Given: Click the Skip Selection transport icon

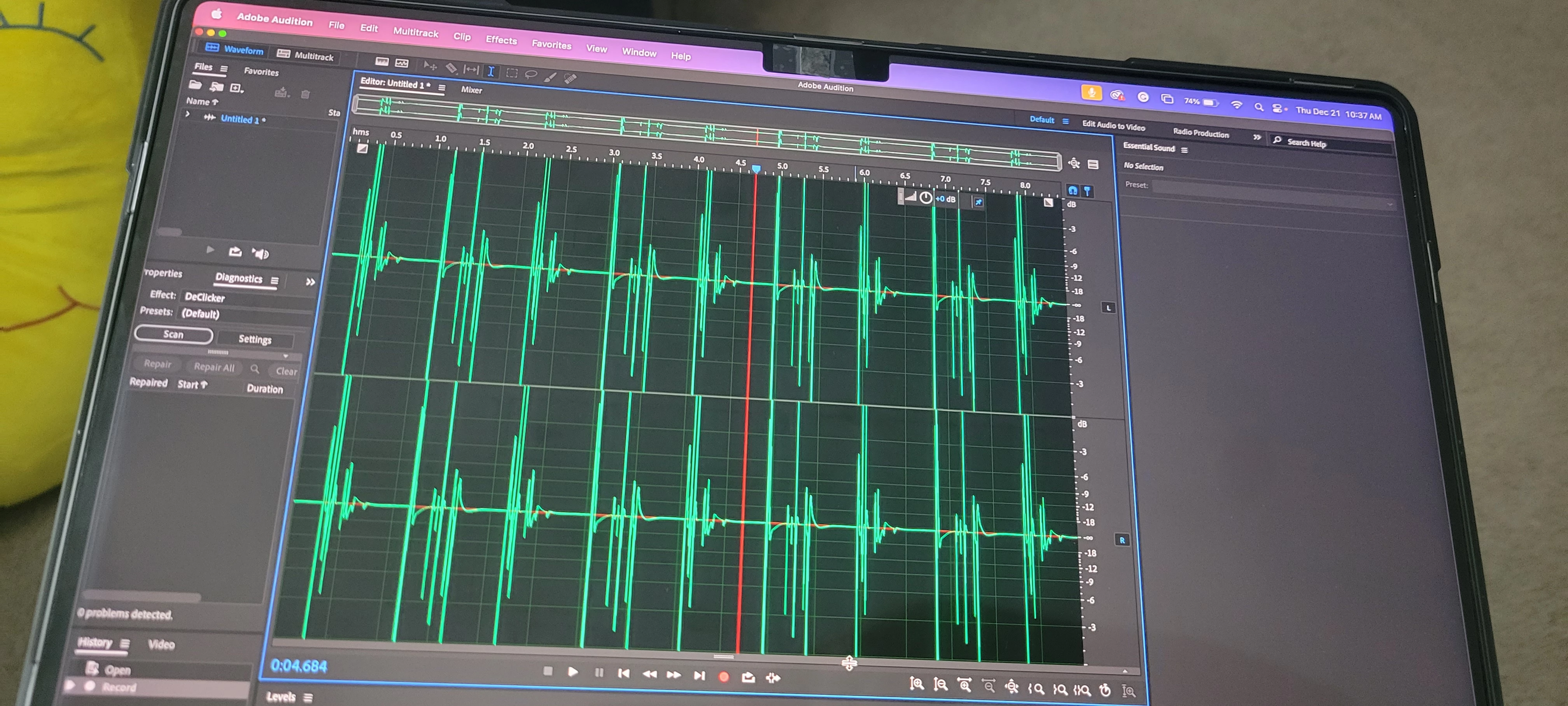Looking at the screenshot, I should [x=773, y=678].
